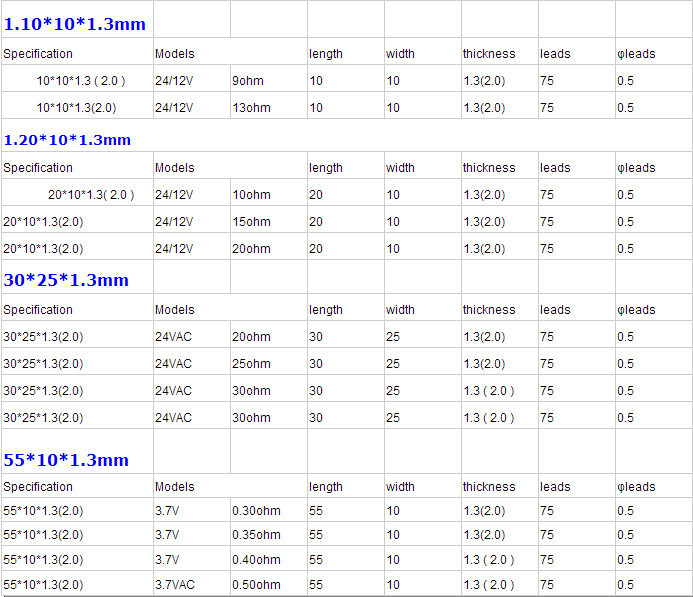Image resolution: width=693 pixels, height=597 pixels.
Task: Click "3.7V" in the 0.40ohm row
Action: pyautogui.click(x=167, y=560)
